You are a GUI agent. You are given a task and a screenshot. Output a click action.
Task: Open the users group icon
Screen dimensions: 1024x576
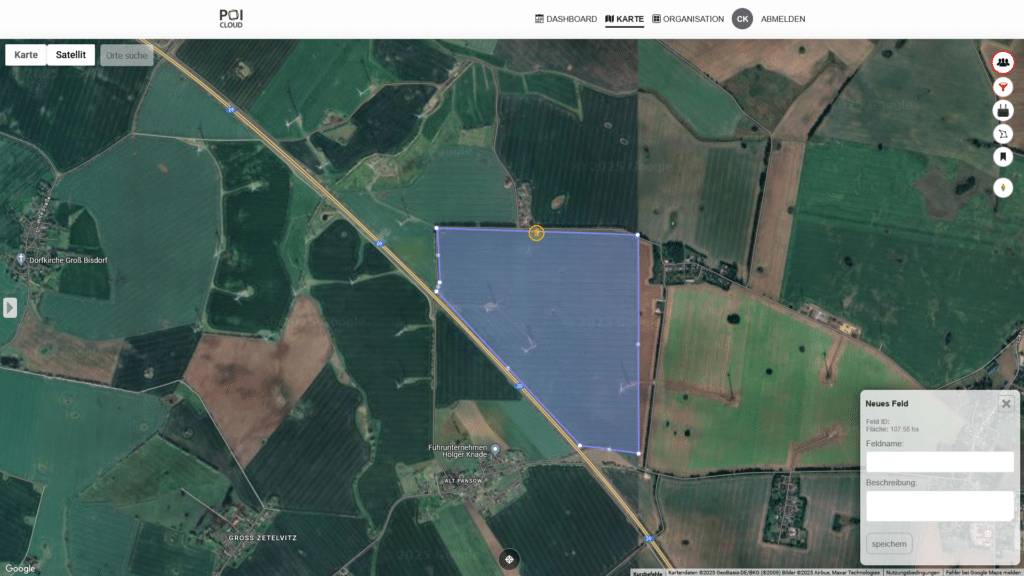pyautogui.click(x=1002, y=62)
